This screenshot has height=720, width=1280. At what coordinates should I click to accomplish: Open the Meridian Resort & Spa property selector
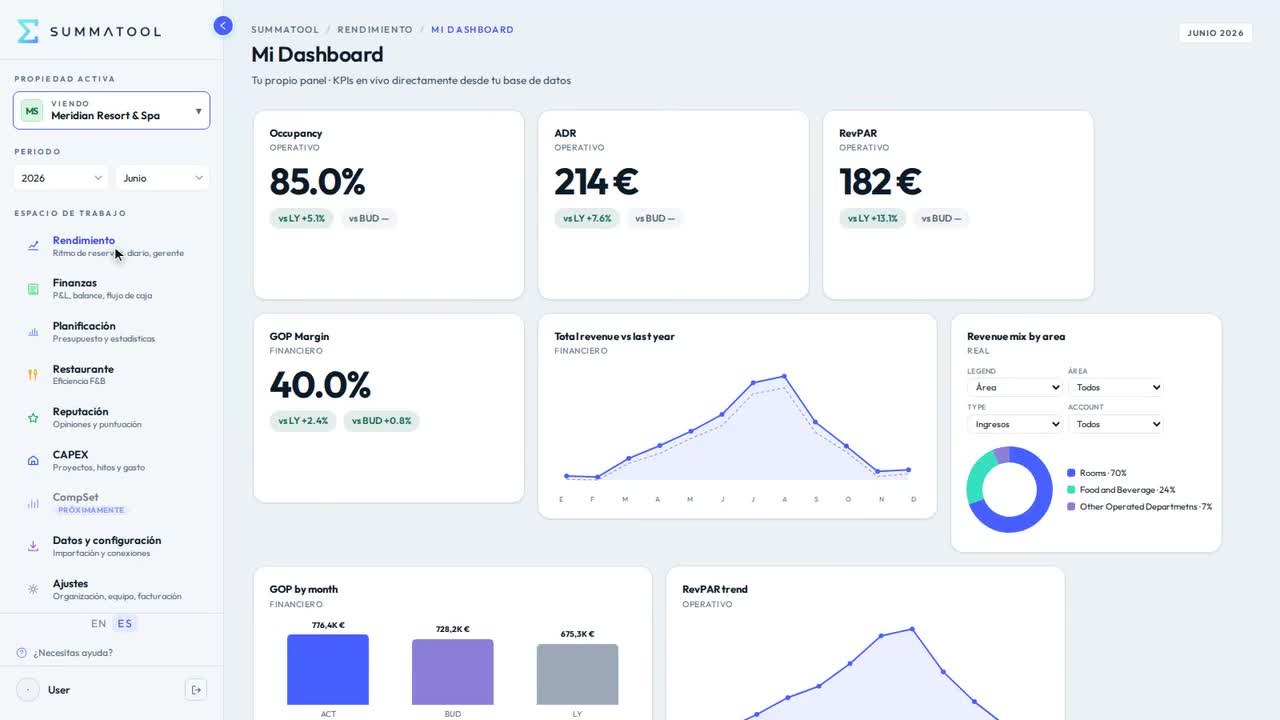pos(112,110)
